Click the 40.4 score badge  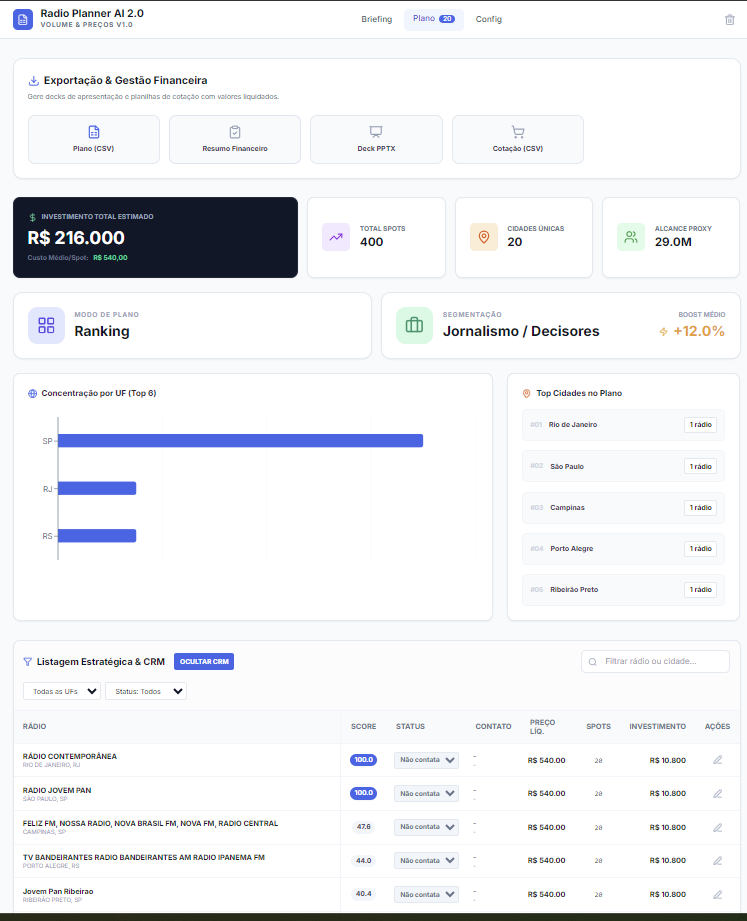364,894
